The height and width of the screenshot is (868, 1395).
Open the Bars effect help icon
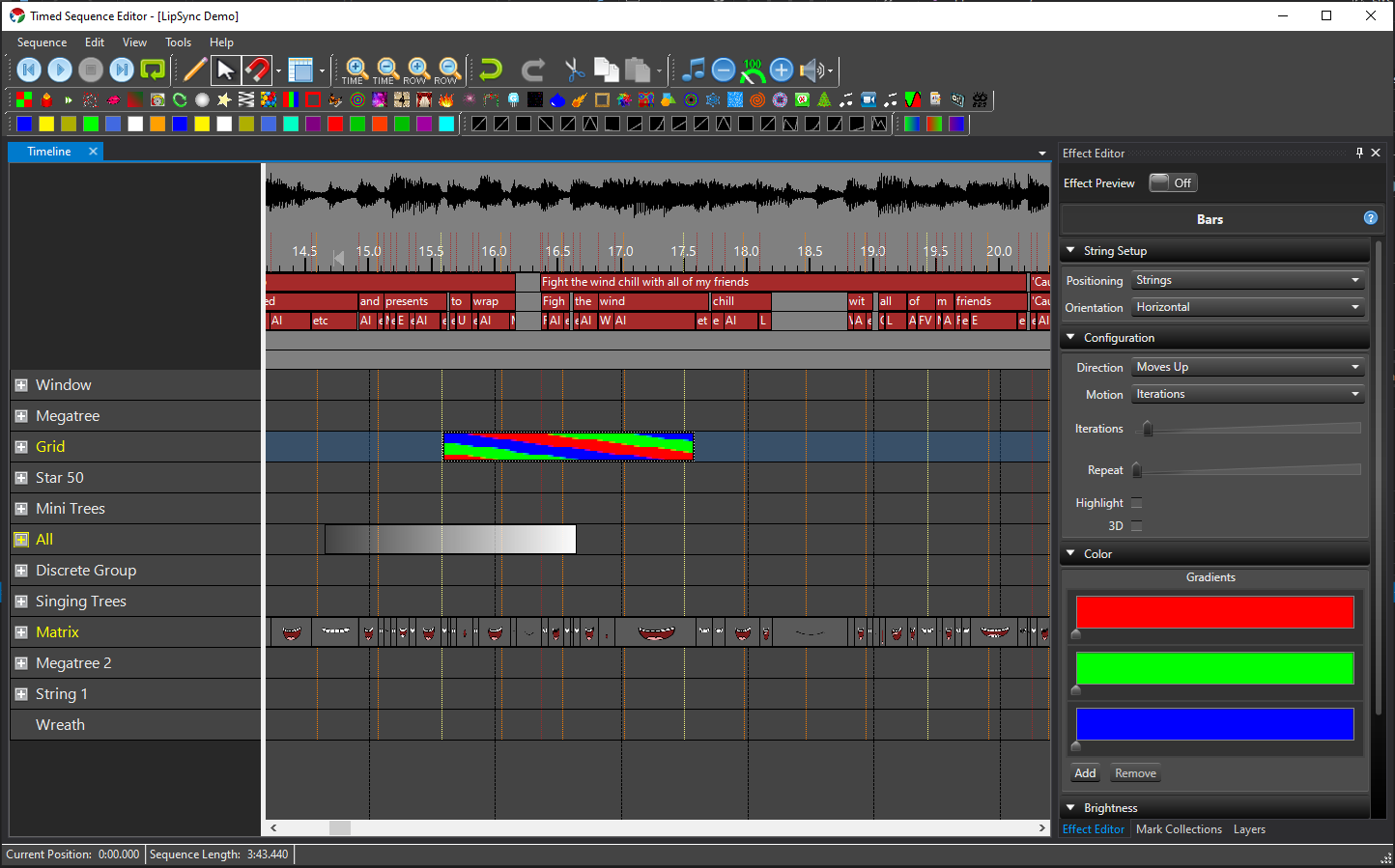tap(1370, 218)
